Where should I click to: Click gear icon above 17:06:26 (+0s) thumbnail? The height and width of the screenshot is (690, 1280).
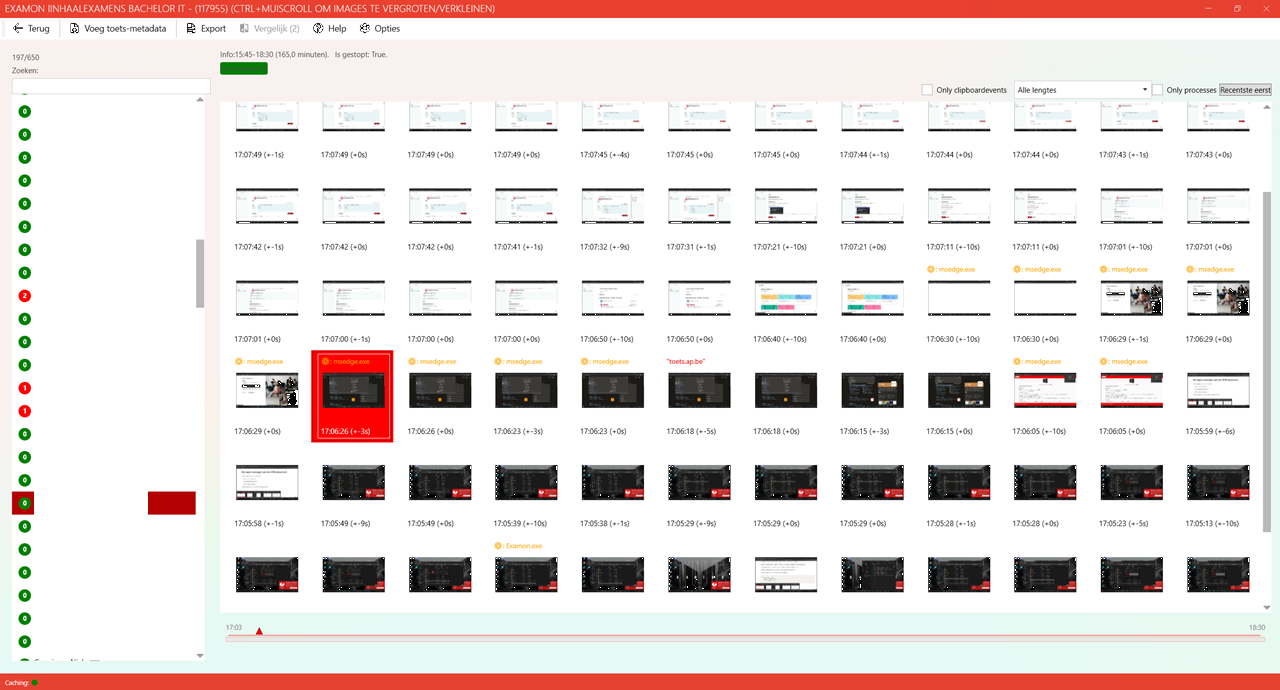(412, 362)
